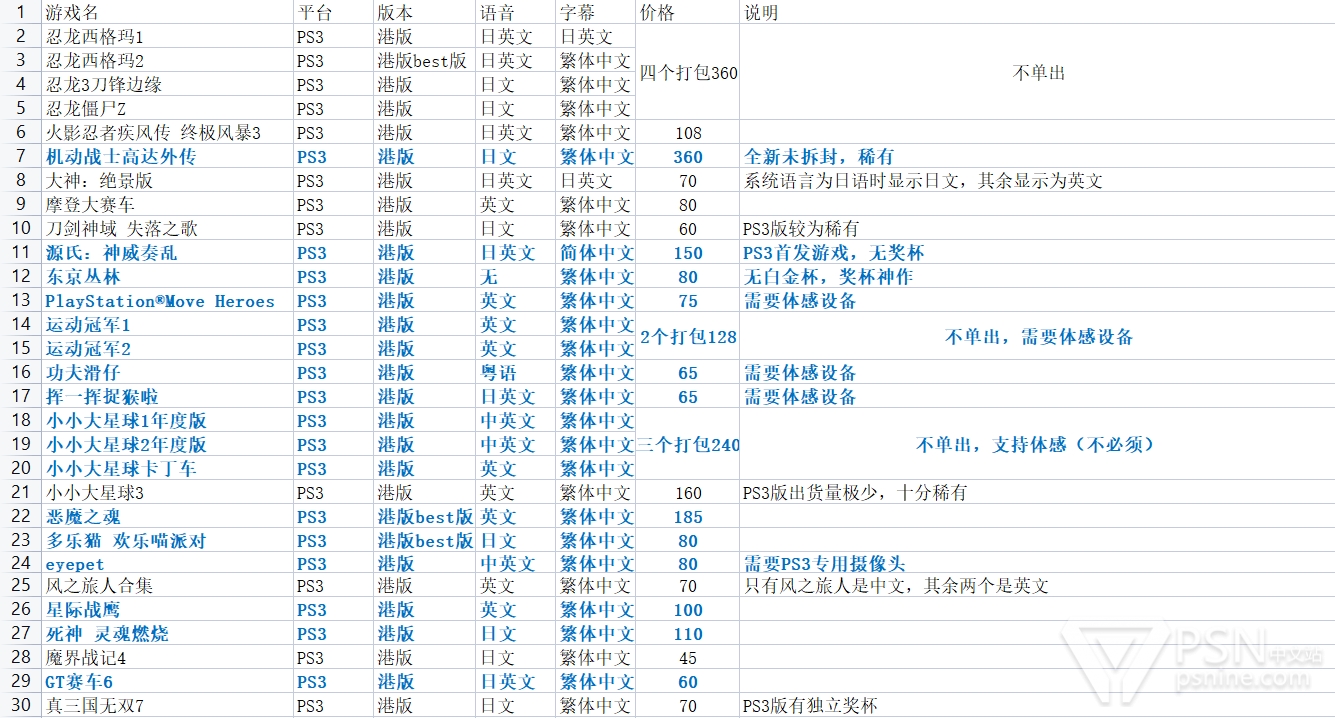This screenshot has width=1335, height=718.
Task: Select the price 45 cell
Action: 688,657
